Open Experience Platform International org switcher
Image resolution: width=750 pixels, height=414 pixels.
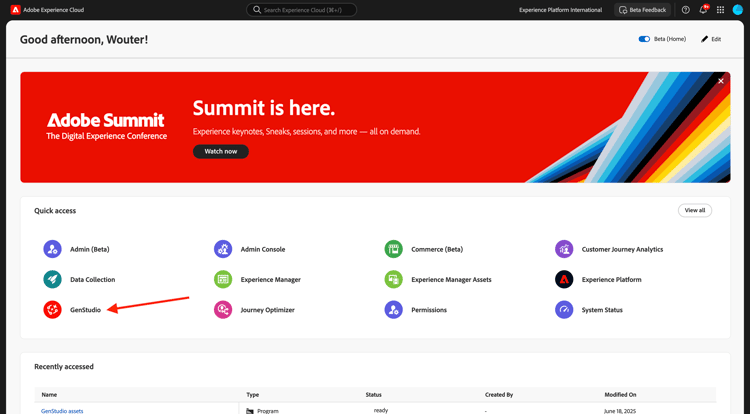pyautogui.click(x=561, y=10)
